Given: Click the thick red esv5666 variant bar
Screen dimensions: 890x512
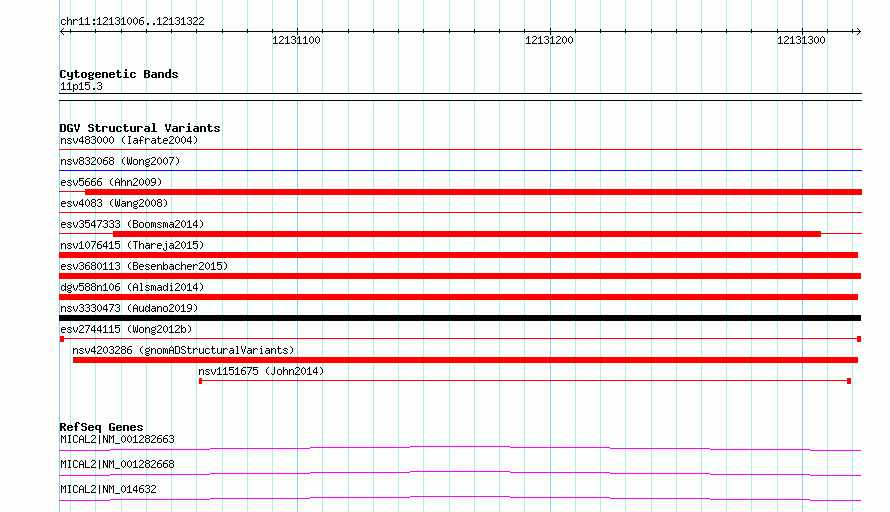Looking at the screenshot, I should click(473, 192).
